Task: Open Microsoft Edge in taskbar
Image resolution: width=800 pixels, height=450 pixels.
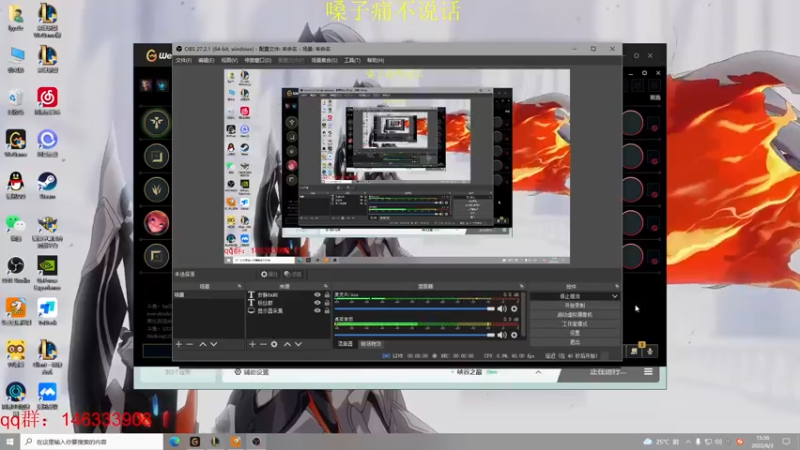Action: [174, 441]
